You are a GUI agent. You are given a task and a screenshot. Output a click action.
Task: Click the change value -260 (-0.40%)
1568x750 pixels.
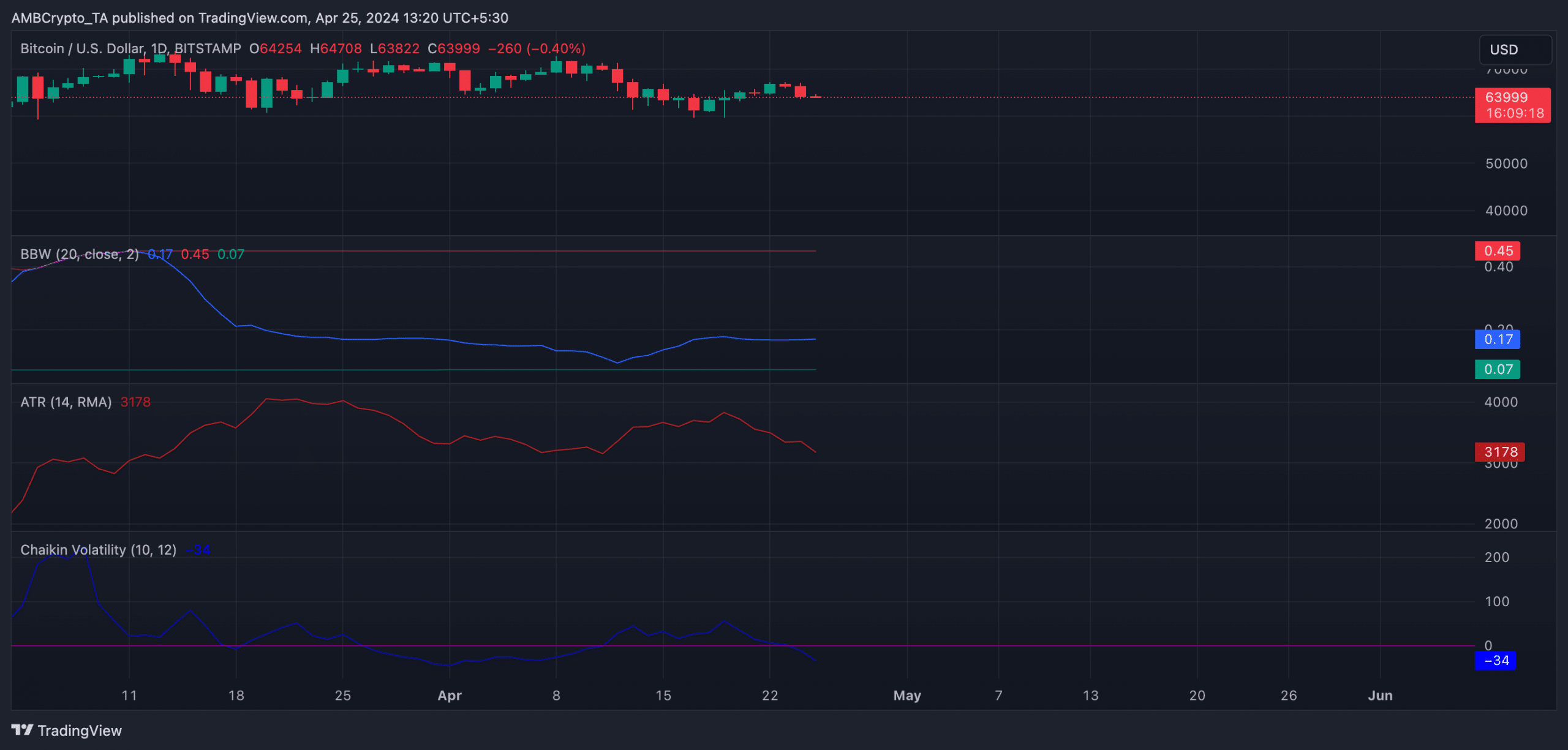(537, 48)
